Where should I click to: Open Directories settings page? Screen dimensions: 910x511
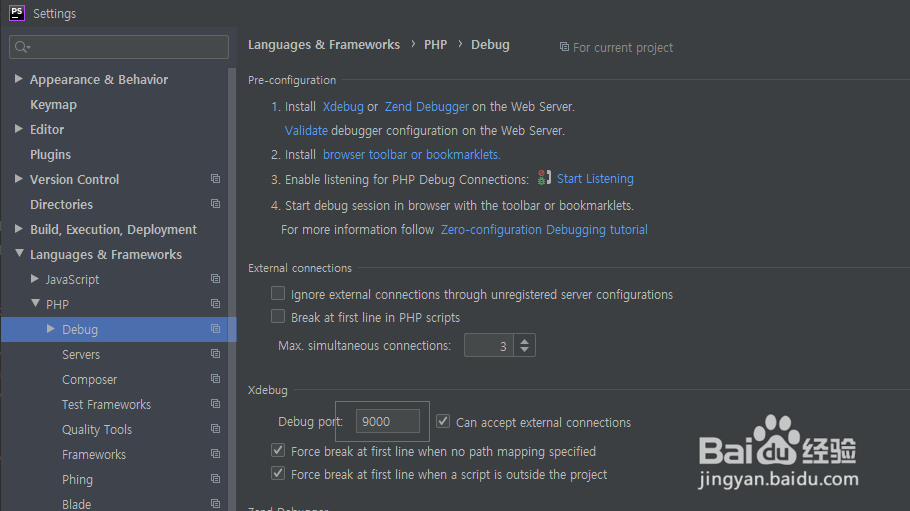pyautogui.click(x=62, y=204)
